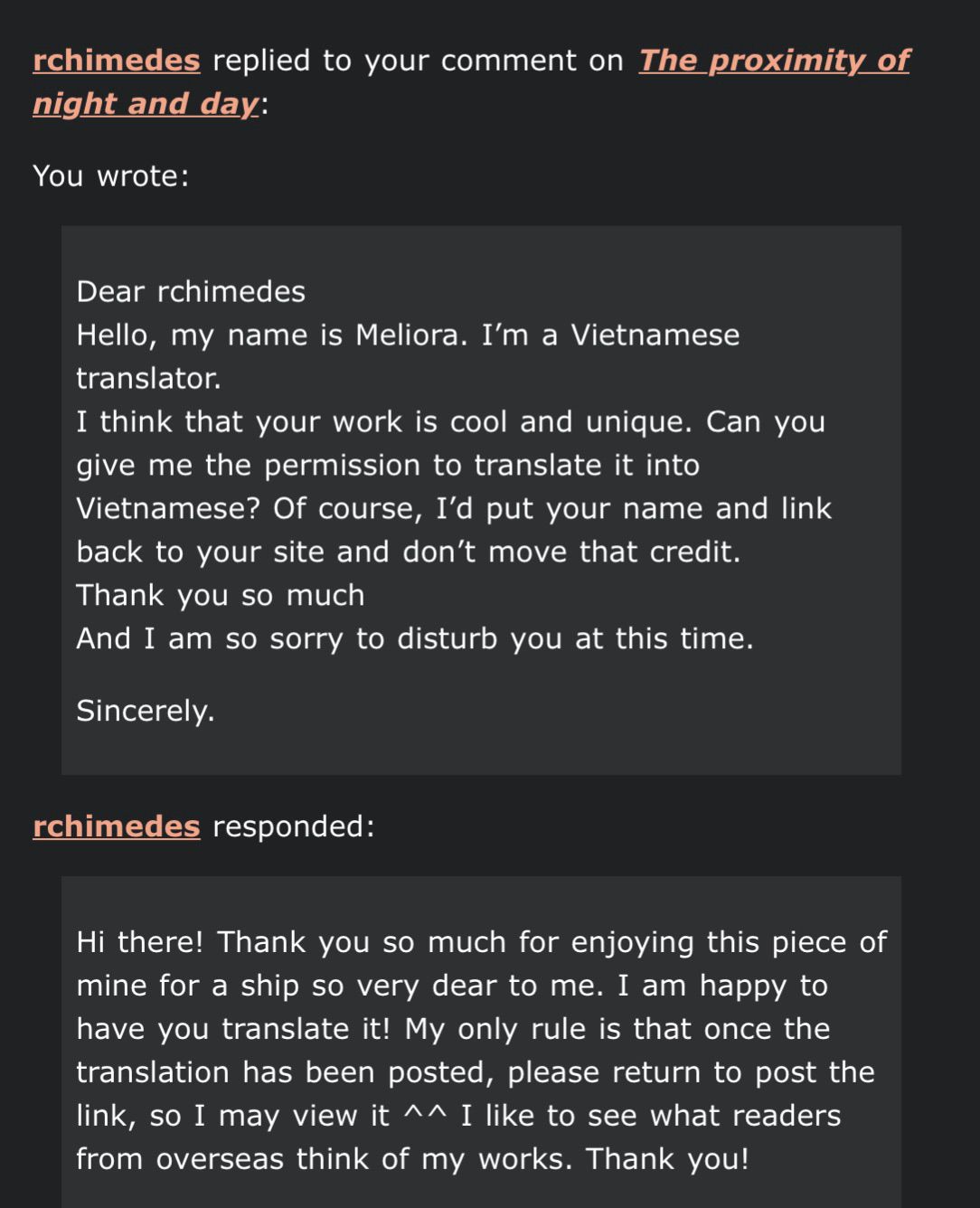Click the word "translator." in the quoted comment
The width and height of the screenshot is (980, 1208).
[148, 379]
